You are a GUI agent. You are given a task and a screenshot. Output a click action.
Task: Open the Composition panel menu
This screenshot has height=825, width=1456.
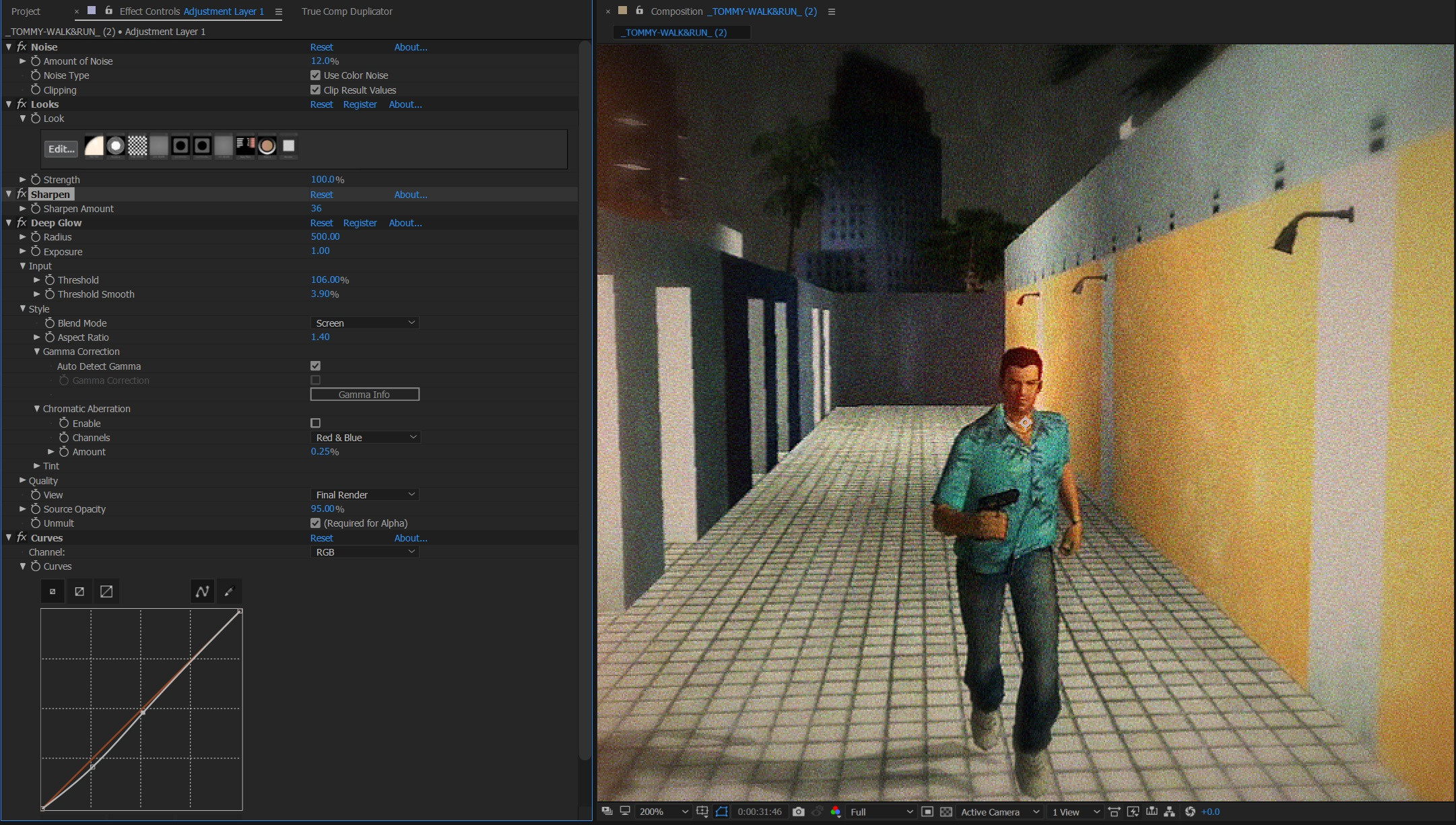point(832,11)
